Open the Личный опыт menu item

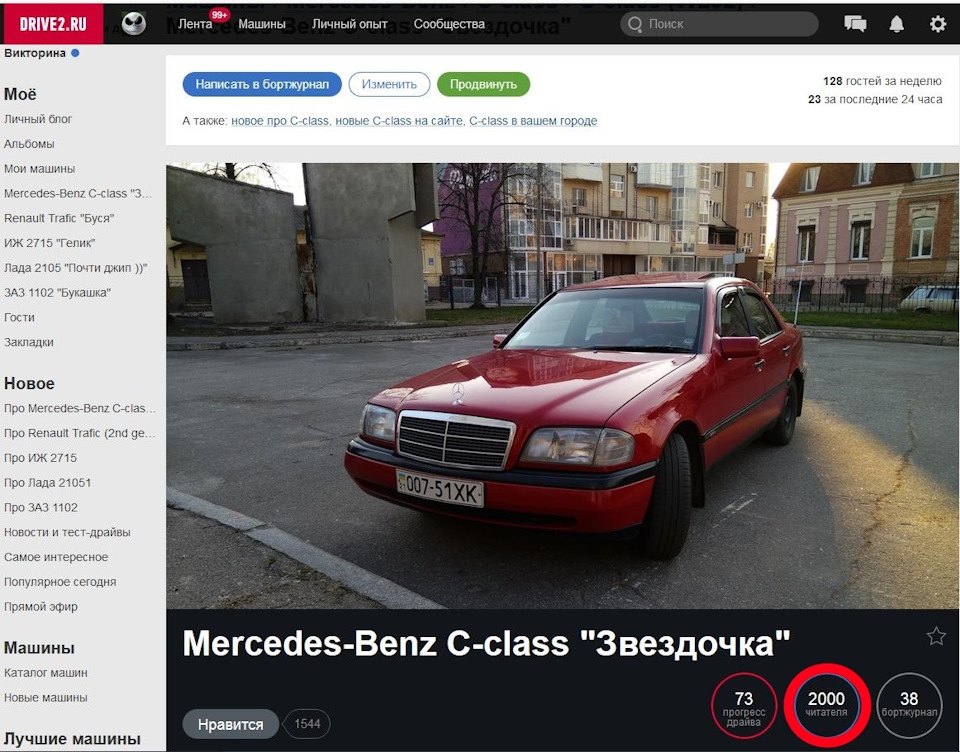tap(350, 24)
